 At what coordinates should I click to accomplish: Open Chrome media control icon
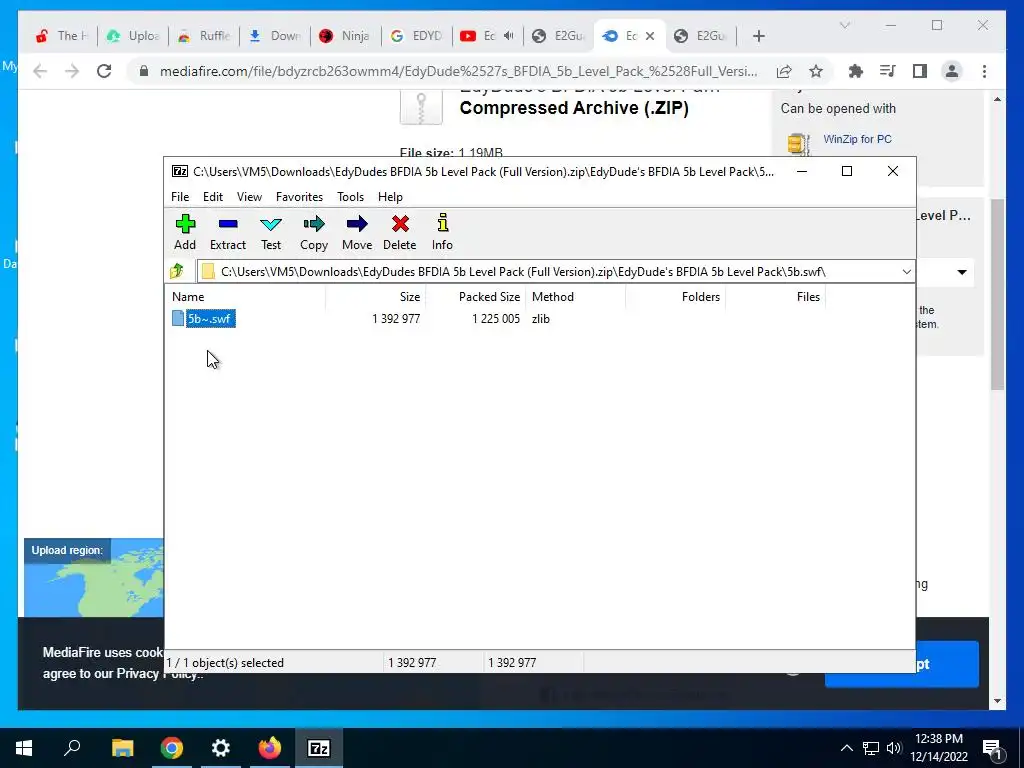(x=888, y=71)
